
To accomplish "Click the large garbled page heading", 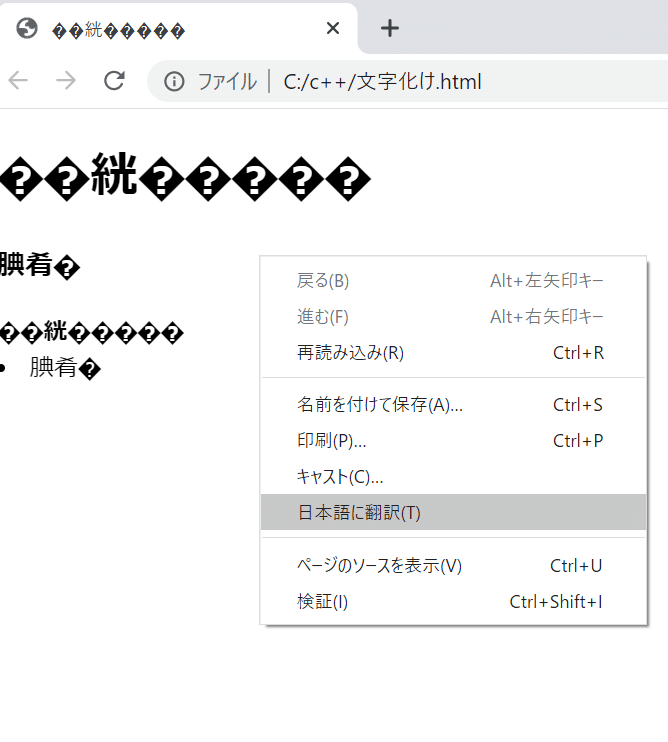I will click(185, 177).
